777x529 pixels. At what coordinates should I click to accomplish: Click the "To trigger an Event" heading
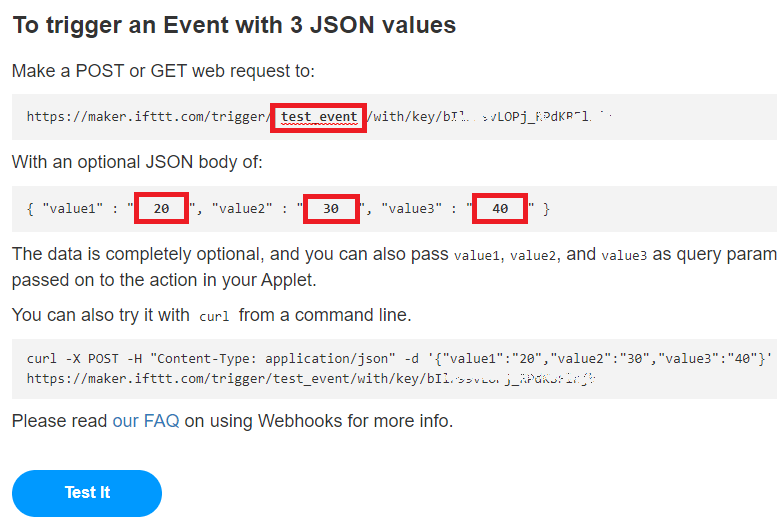coord(234,25)
